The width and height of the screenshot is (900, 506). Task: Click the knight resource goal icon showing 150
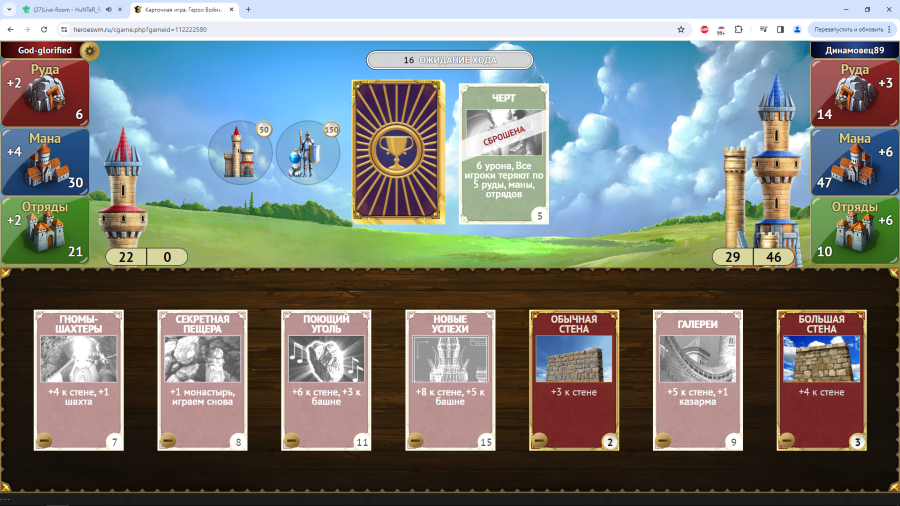tap(307, 153)
